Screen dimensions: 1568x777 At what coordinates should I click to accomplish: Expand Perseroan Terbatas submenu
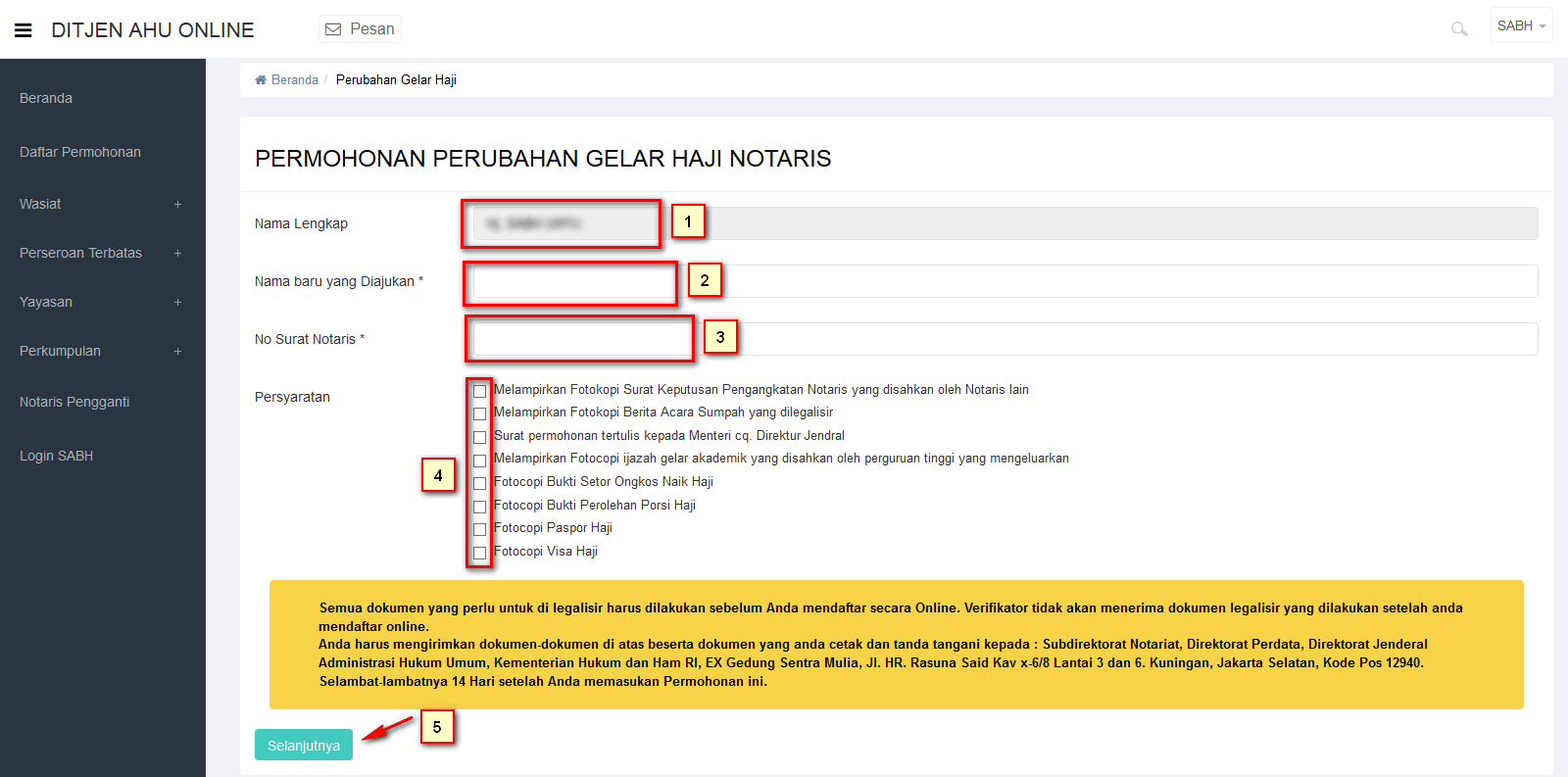point(177,254)
